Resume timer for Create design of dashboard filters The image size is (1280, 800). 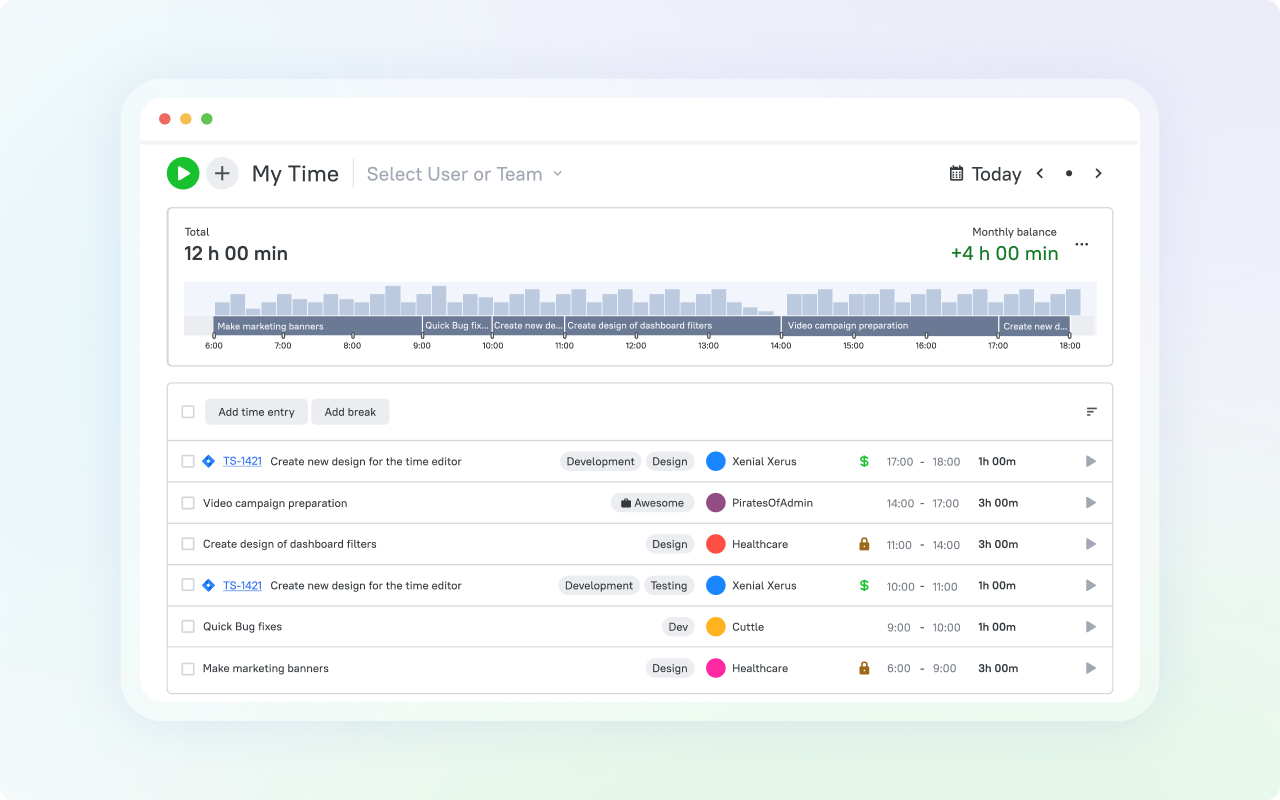pyautogui.click(x=1091, y=544)
